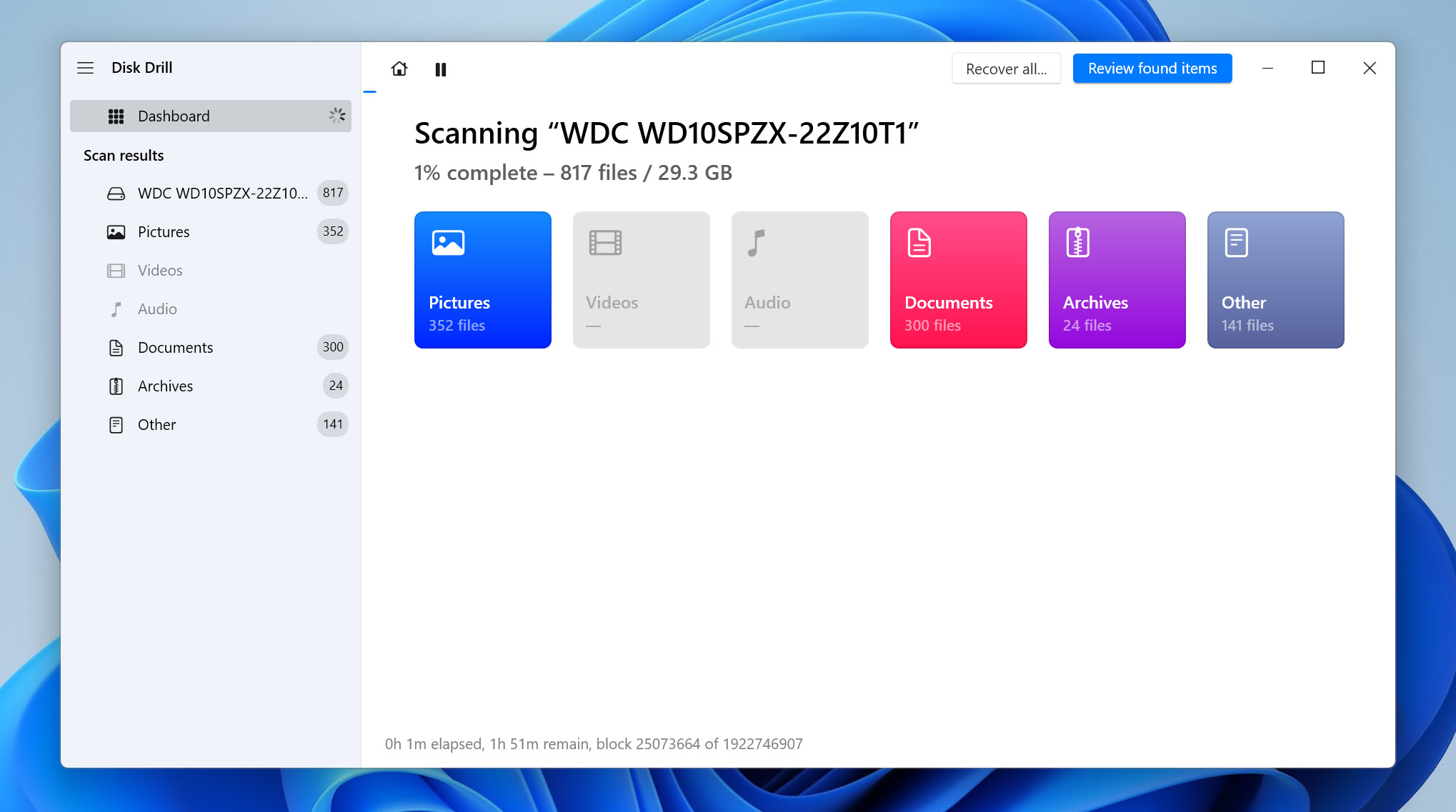This screenshot has height=812, width=1456.
Task: Click the sidebar Videos film icon
Action: [116, 271]
